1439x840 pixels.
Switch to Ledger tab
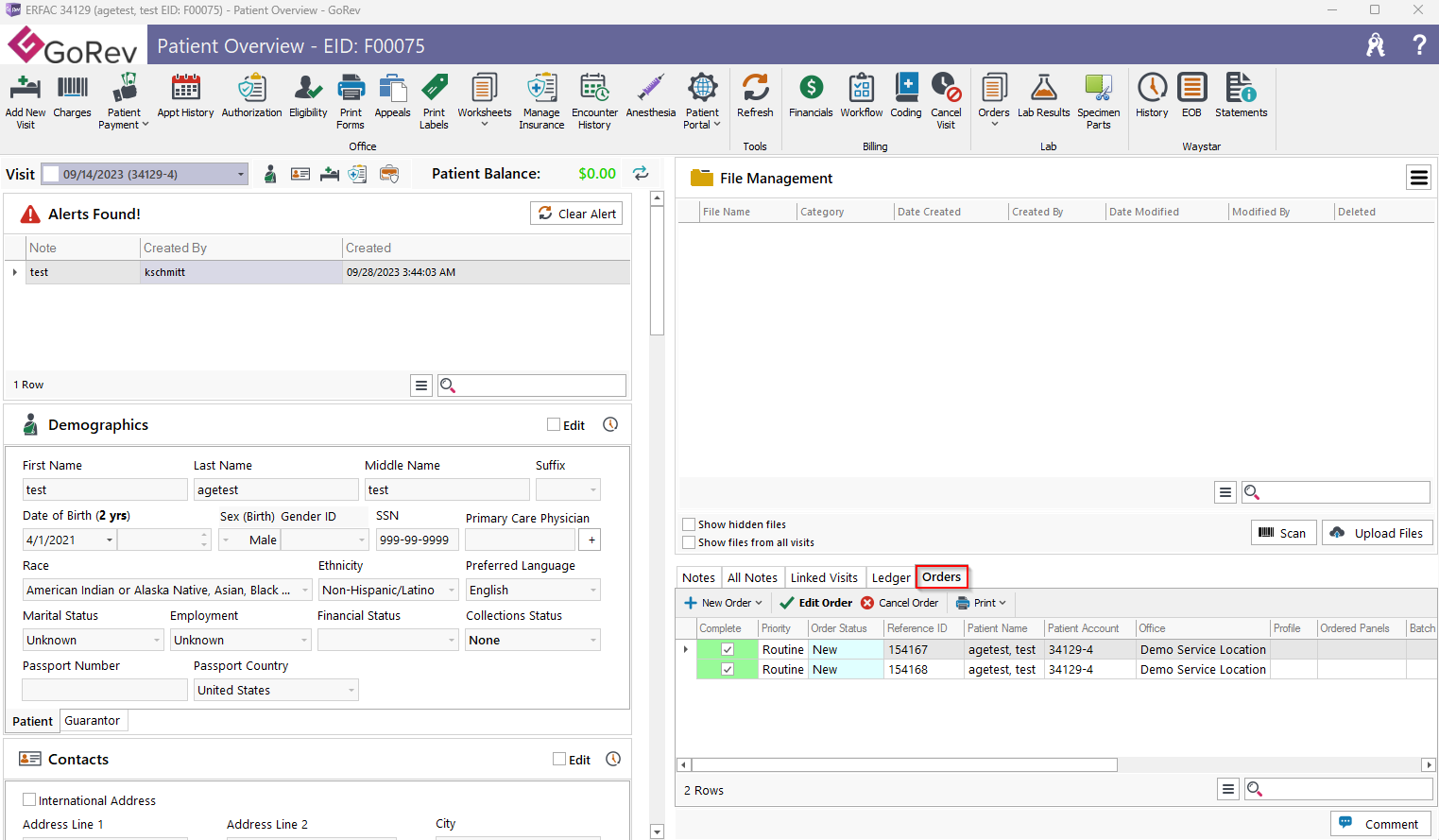(891, 577)
